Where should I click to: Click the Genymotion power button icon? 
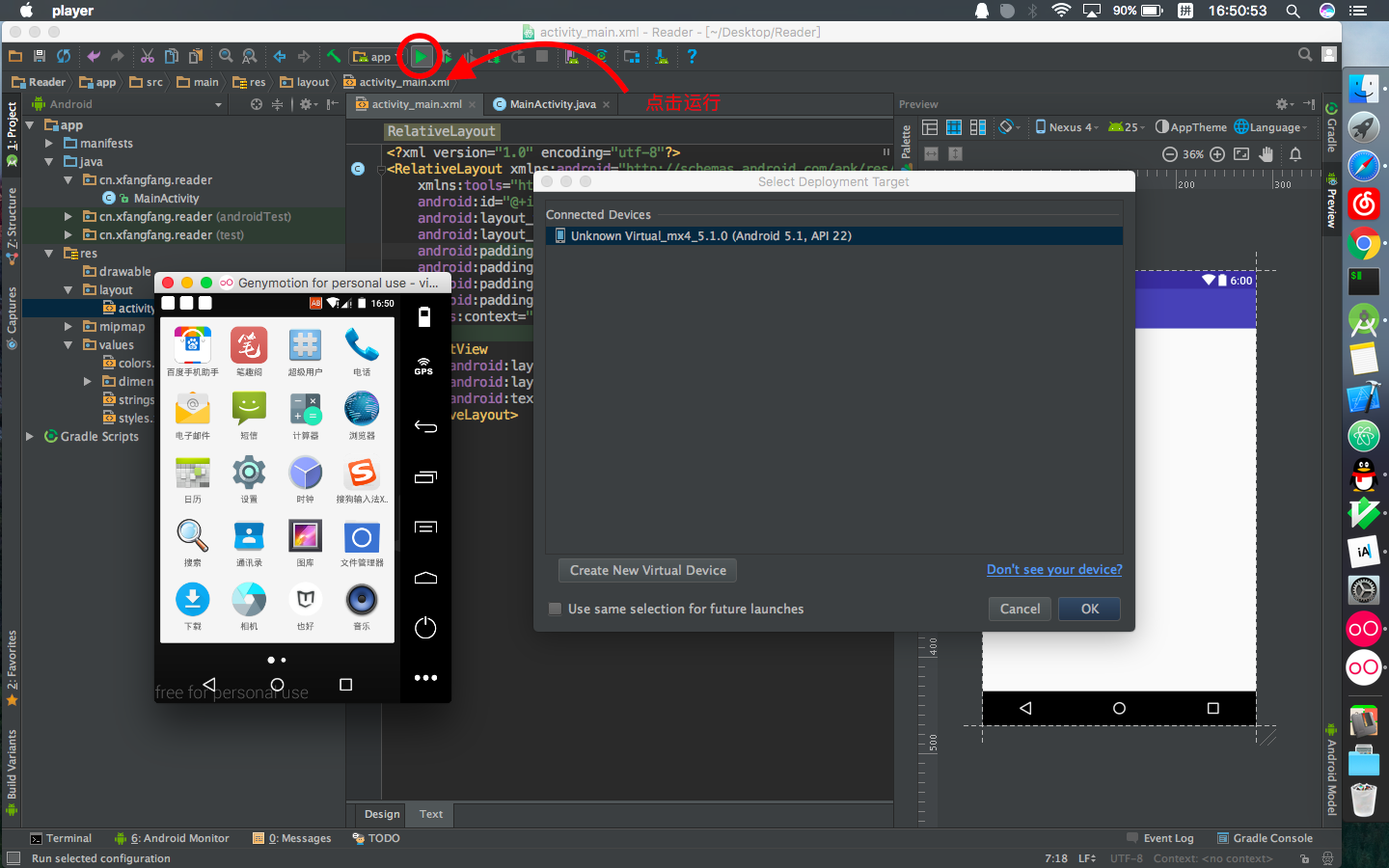425,628
